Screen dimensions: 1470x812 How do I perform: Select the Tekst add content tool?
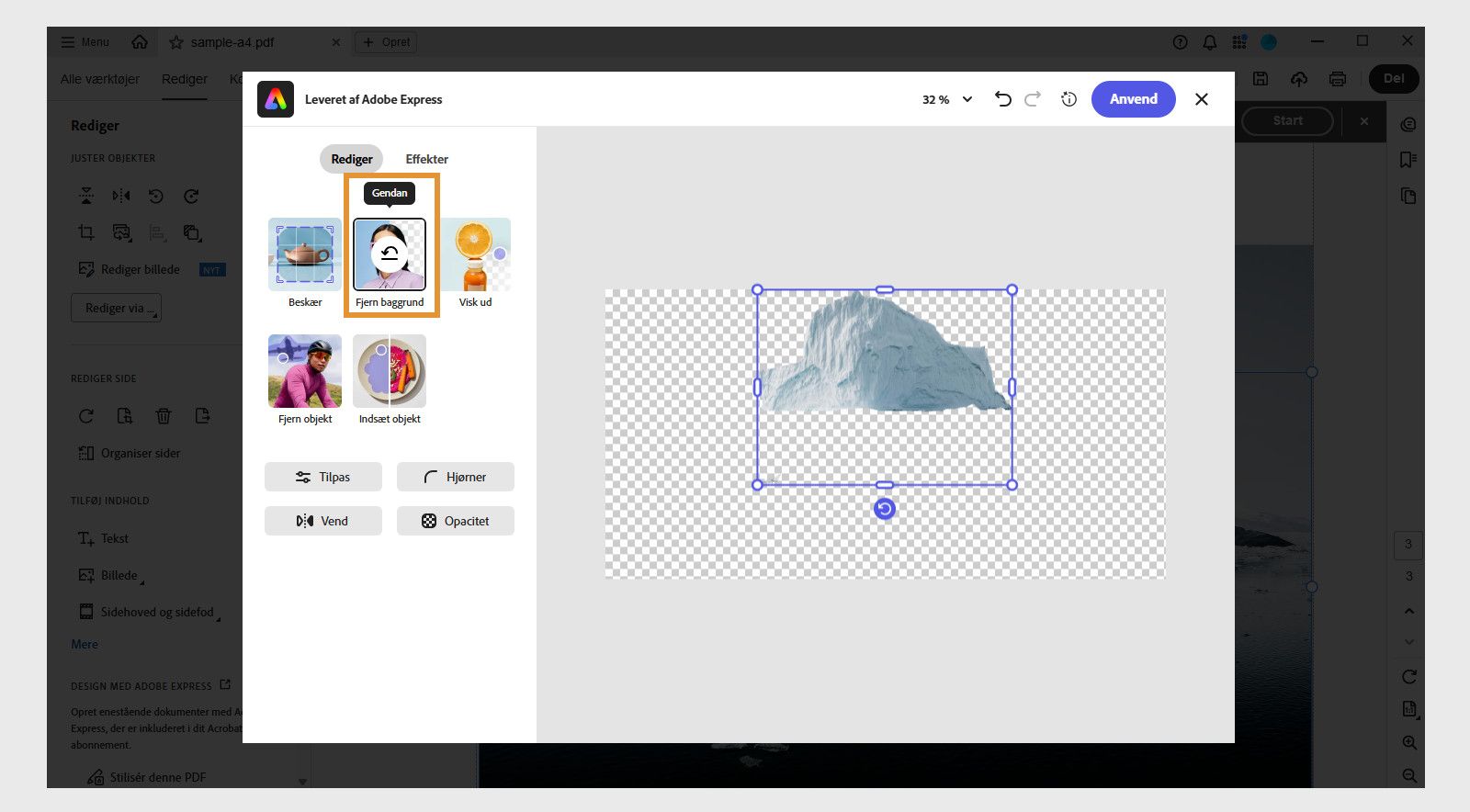coord(104,538)
